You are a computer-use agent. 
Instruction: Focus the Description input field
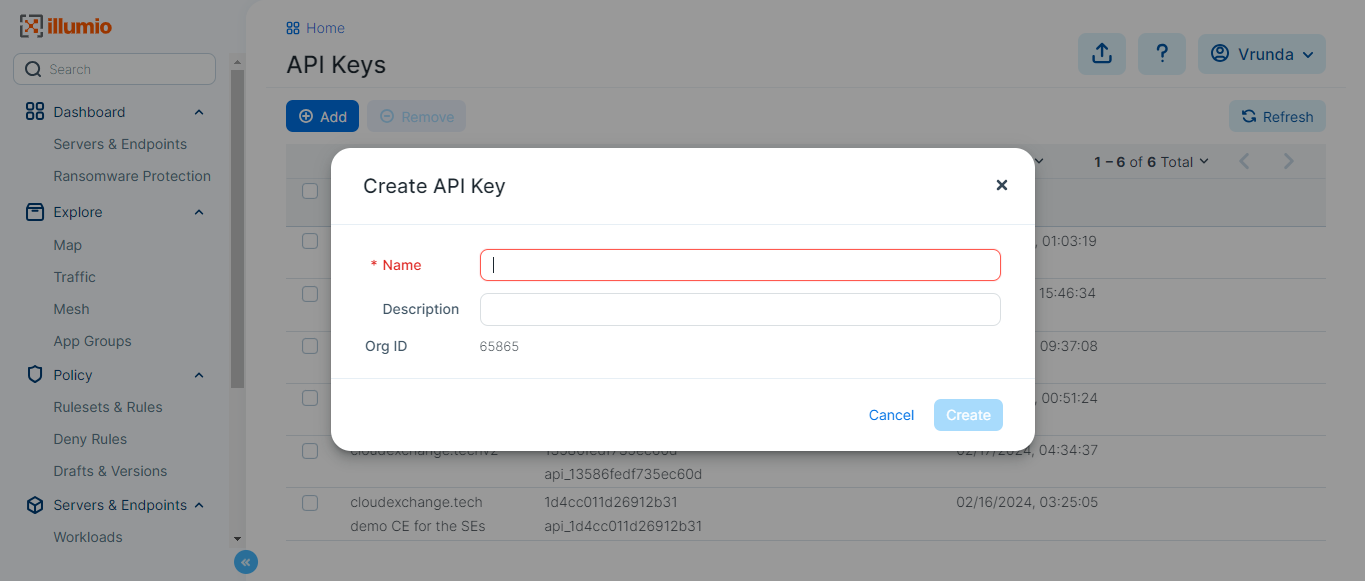tap(740, 309)
